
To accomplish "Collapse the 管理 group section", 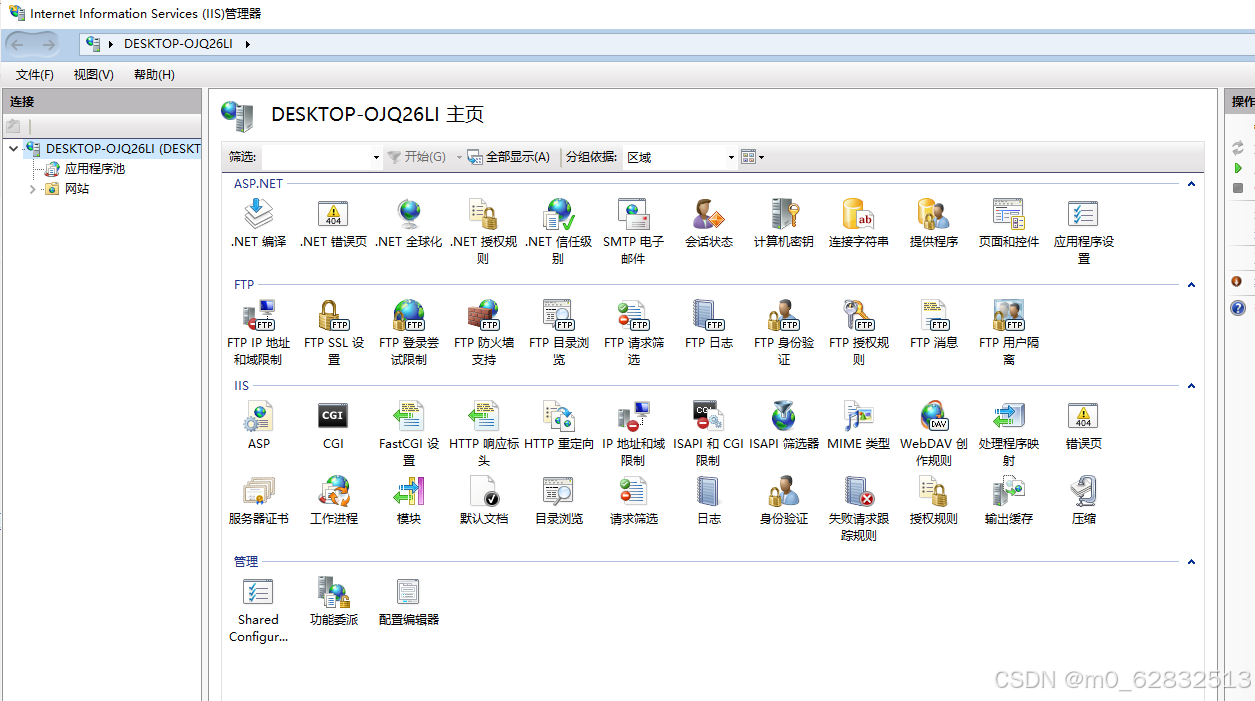I will [1191, 562].
